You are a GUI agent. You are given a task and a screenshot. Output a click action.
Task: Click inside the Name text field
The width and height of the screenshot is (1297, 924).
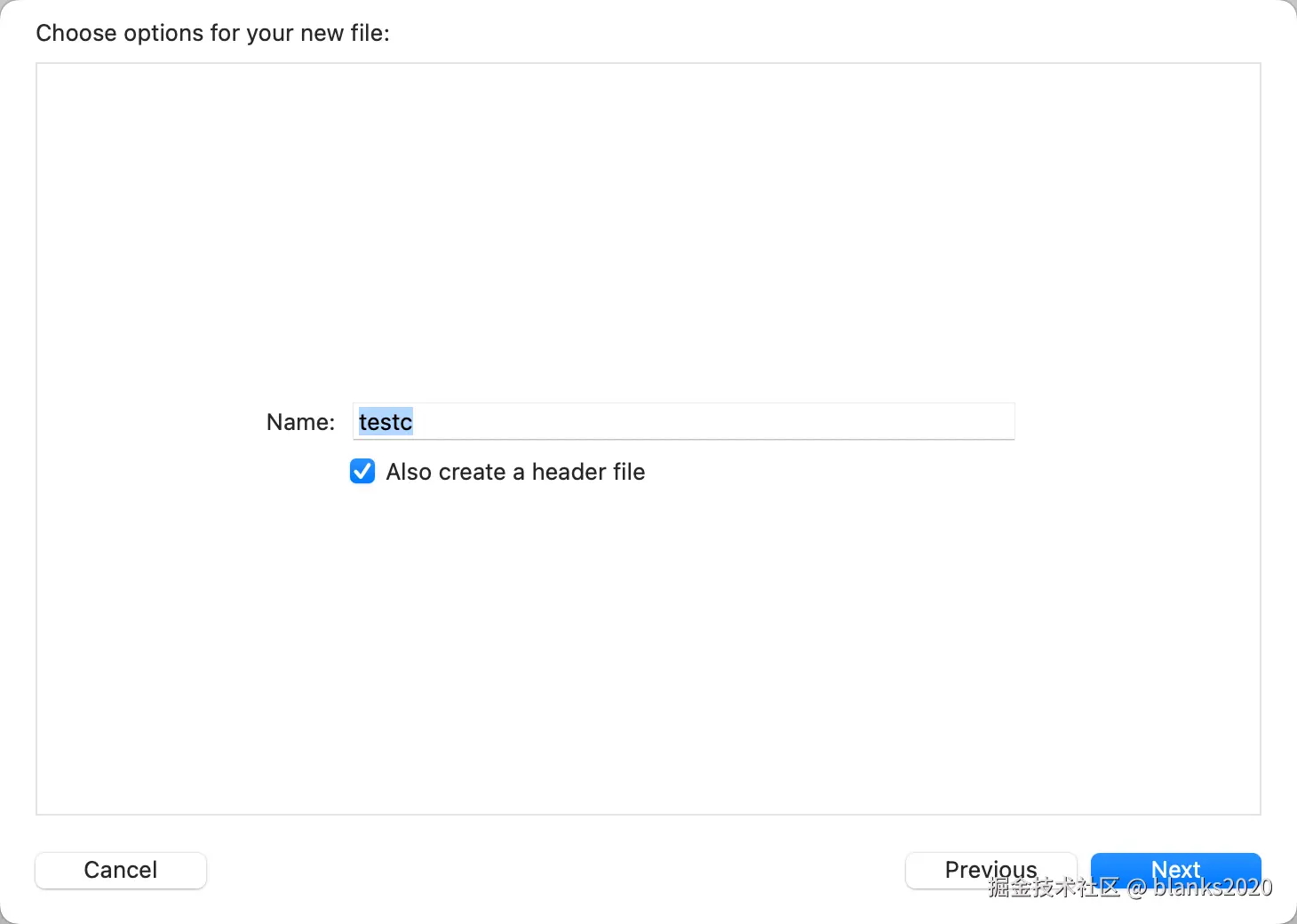(683, 421)
